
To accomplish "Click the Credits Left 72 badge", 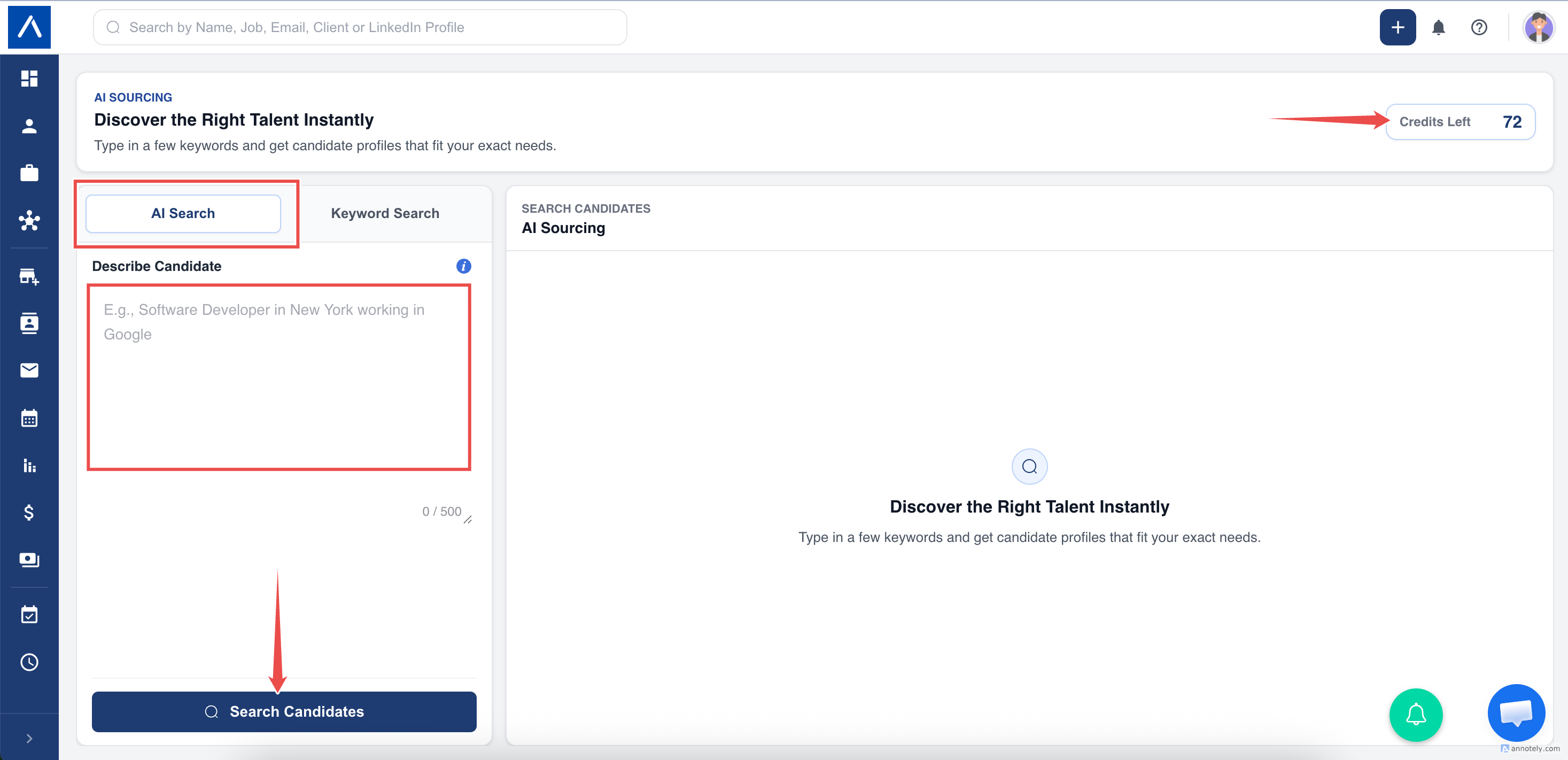I will tap(1460, 122).
